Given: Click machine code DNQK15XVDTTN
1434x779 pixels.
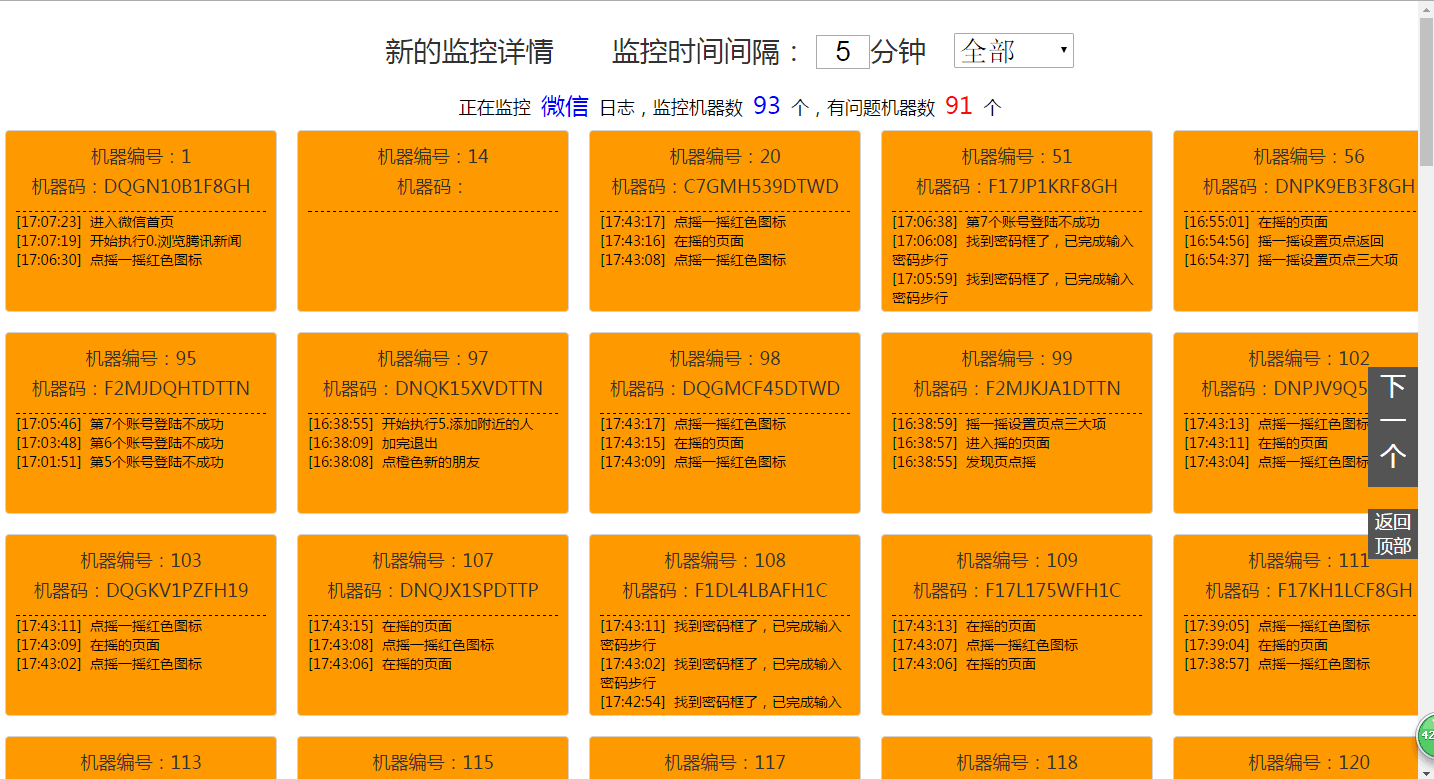Looking at the screenshot, I should pos(469,389).
